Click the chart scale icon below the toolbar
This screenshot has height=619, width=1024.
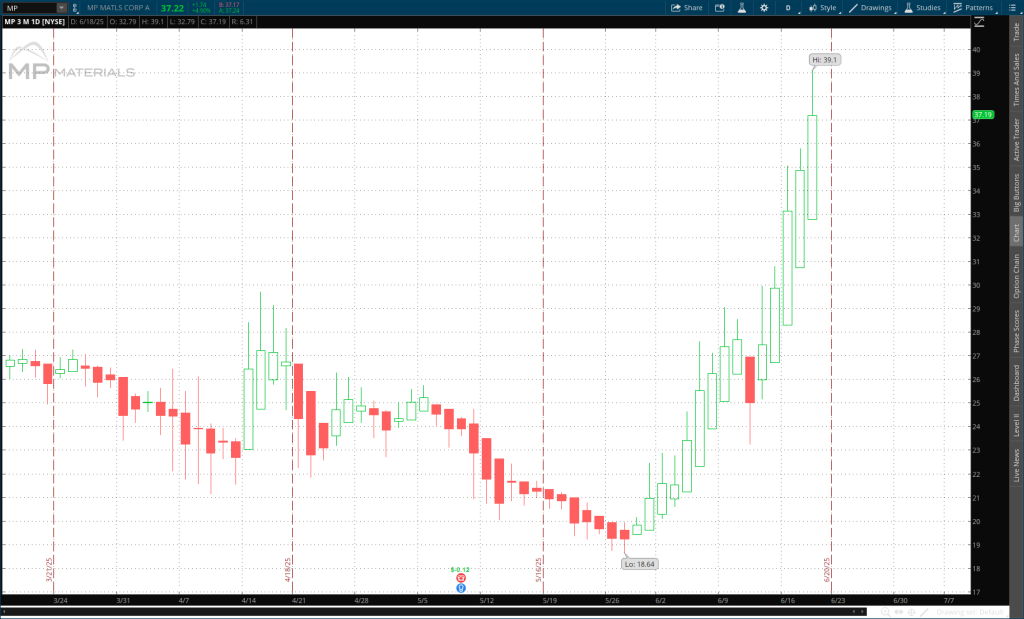coord(979,22)
